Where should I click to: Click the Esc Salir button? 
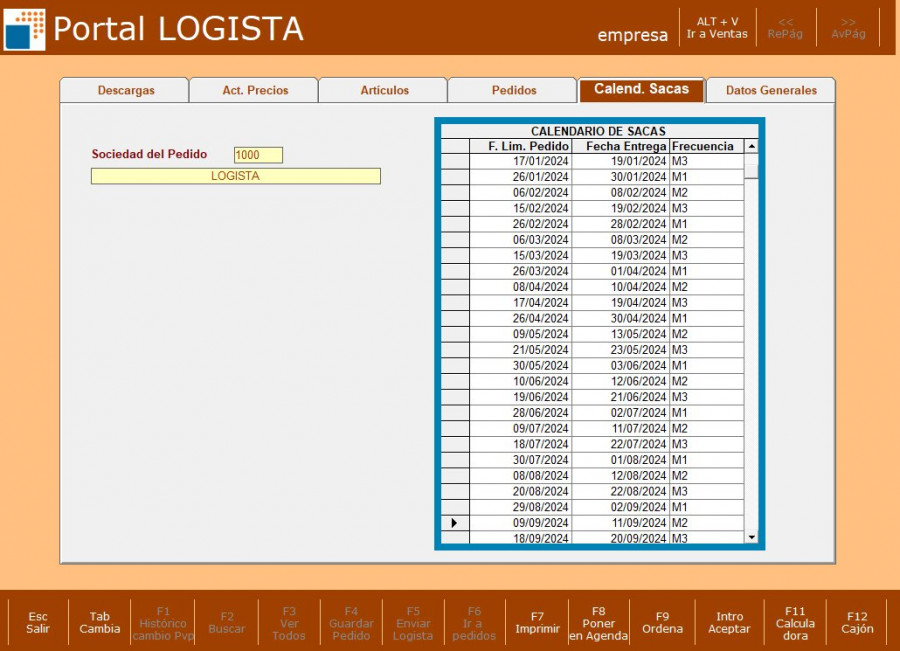pos(38,623)
